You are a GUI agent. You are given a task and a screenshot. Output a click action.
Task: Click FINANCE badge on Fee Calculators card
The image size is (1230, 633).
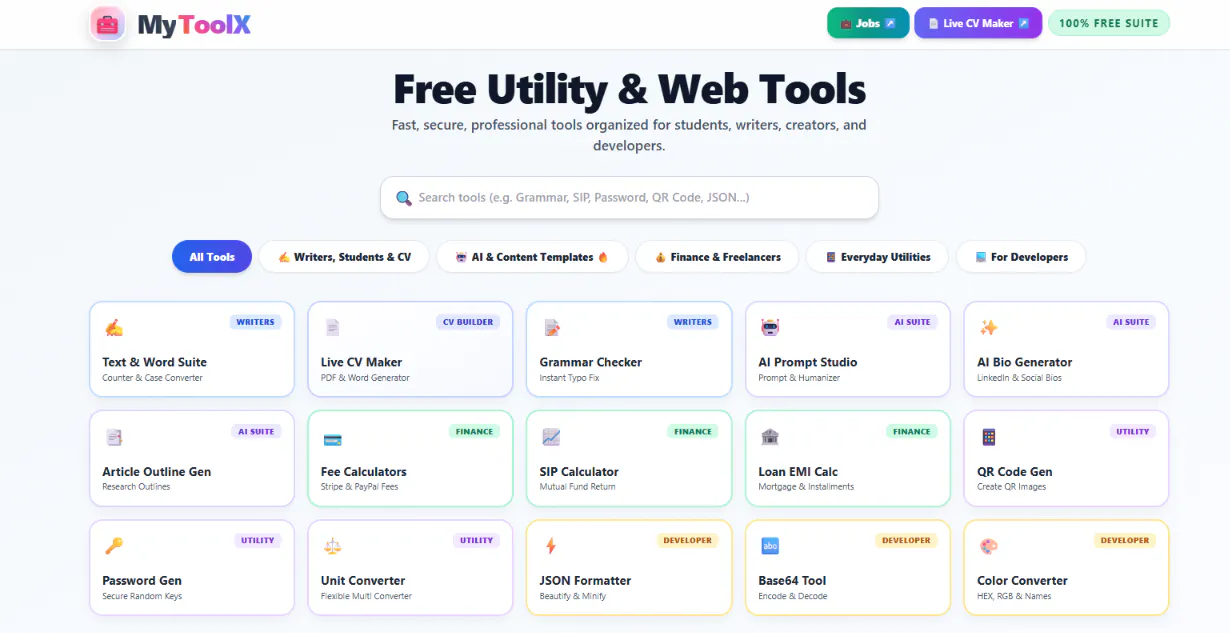click(474, 432)
